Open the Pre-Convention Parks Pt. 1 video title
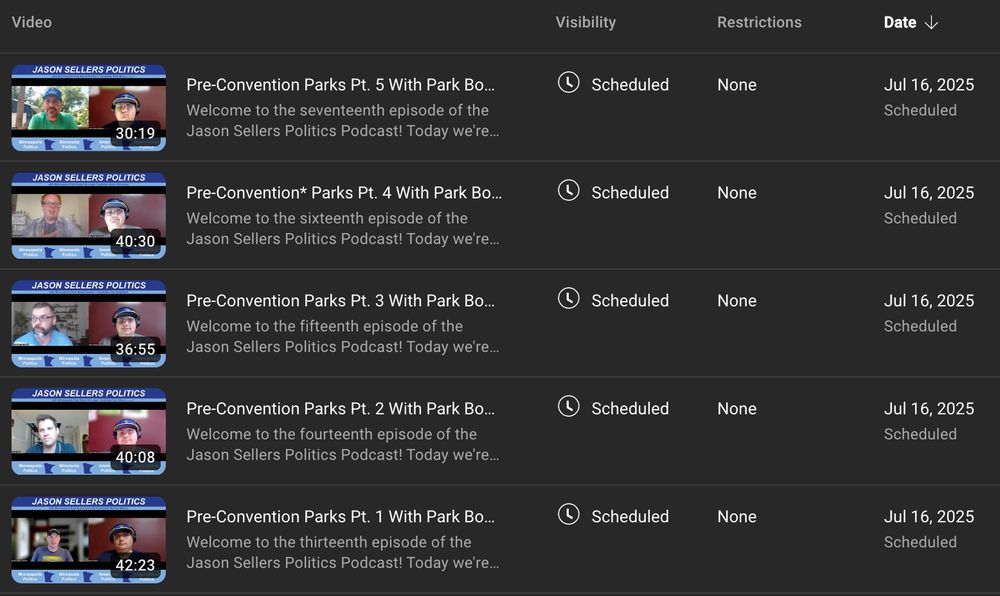1000x596 pixels. click(x=341, y=517)
